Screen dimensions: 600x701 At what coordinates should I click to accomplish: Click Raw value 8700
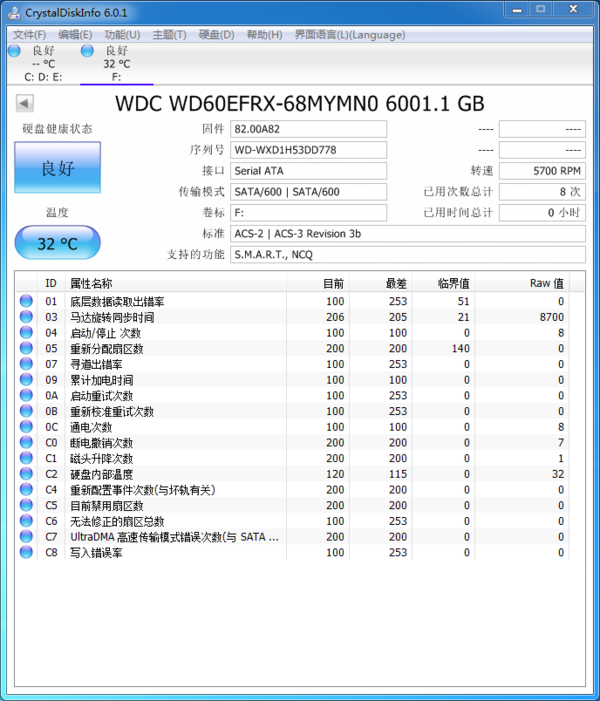tap(552, 317)
